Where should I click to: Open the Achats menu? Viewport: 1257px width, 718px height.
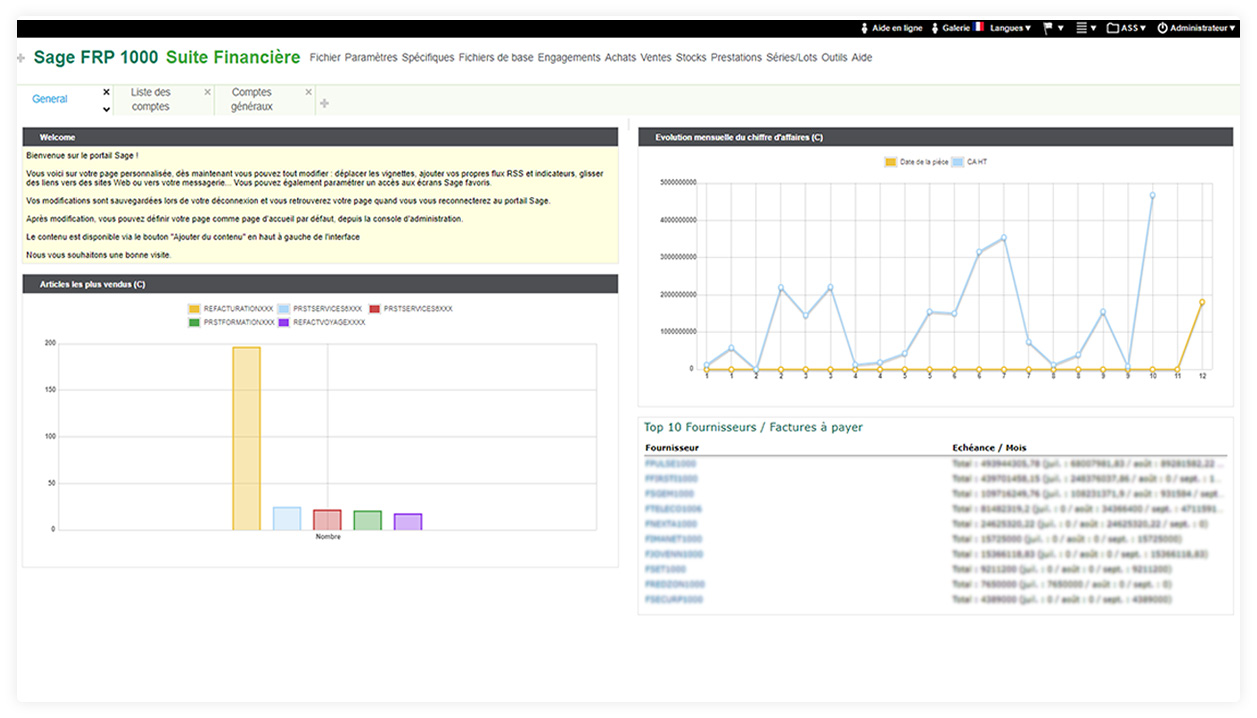[x=620, y=58]
